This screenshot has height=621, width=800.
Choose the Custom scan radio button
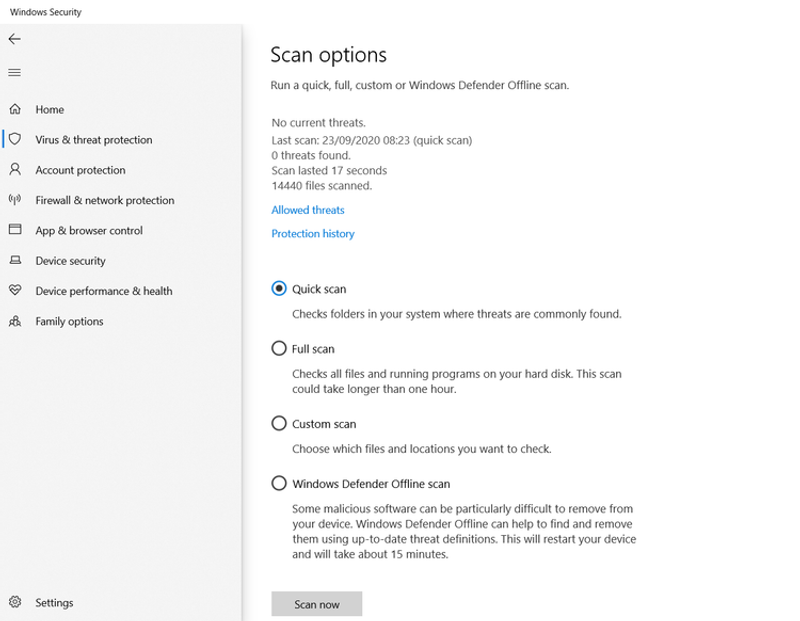279,423
